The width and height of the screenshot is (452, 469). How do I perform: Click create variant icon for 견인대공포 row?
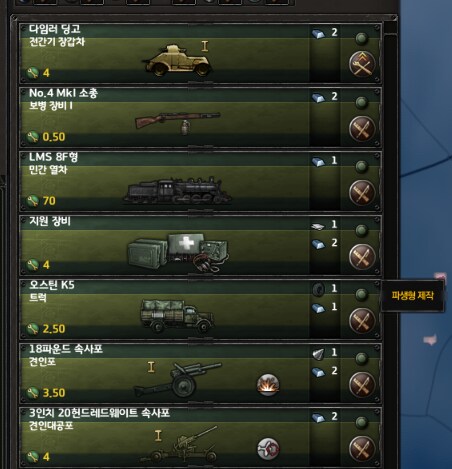(x=362, y=449)
